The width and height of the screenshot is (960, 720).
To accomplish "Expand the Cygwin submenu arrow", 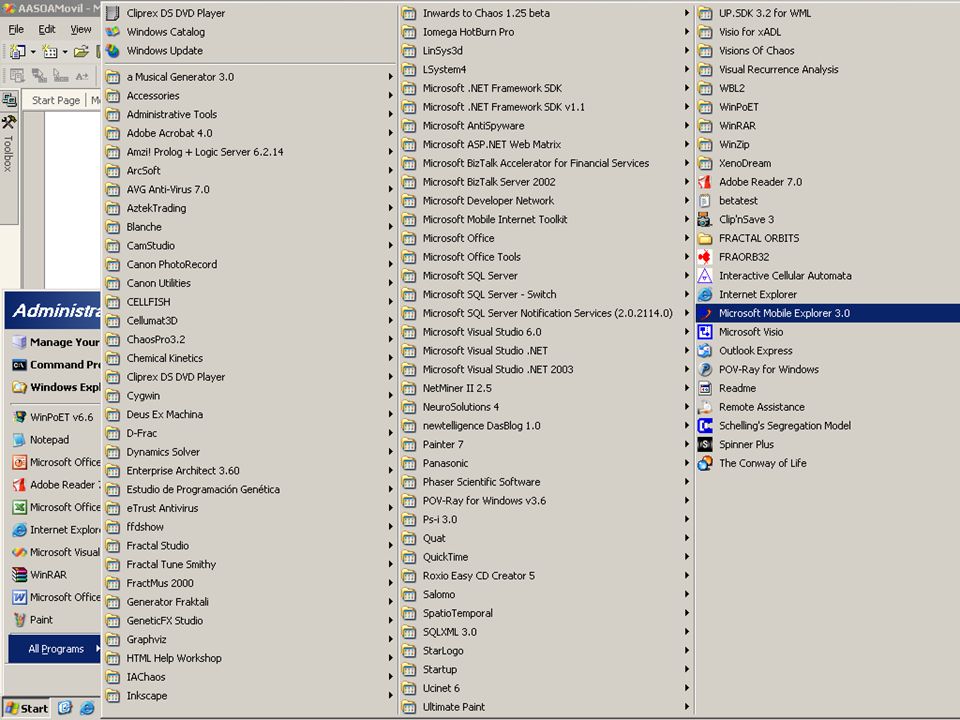I will 391,396.
